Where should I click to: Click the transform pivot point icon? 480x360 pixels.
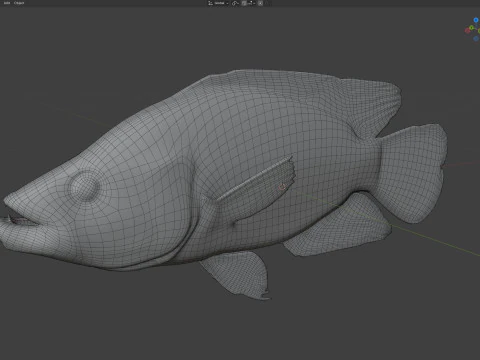click(x=235, y=3)
